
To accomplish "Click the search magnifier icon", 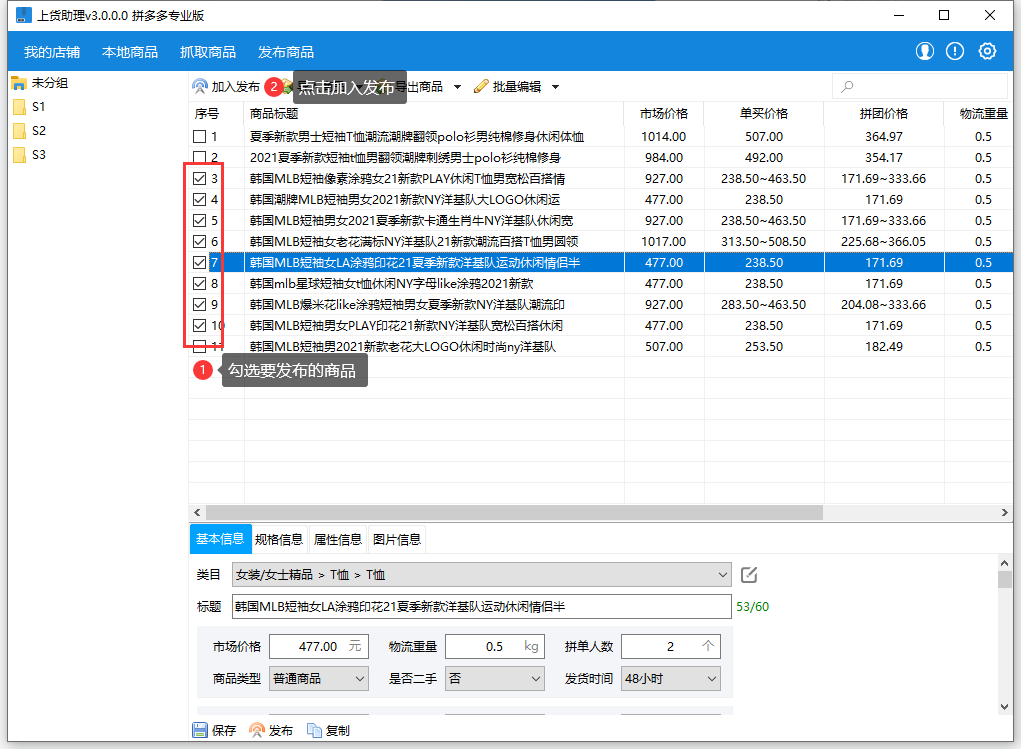I will (847, 87).
